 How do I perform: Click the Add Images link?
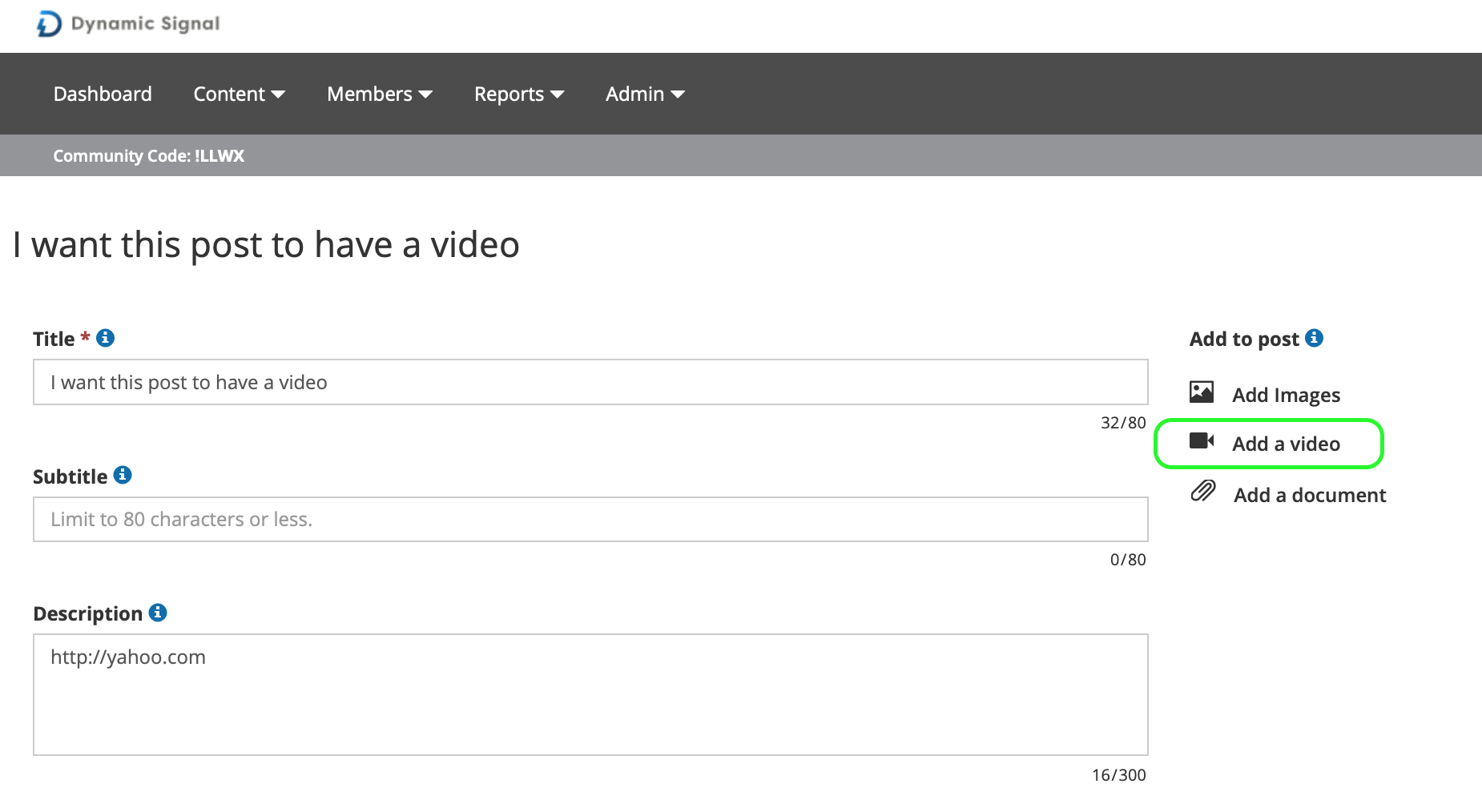point(1286,395)
